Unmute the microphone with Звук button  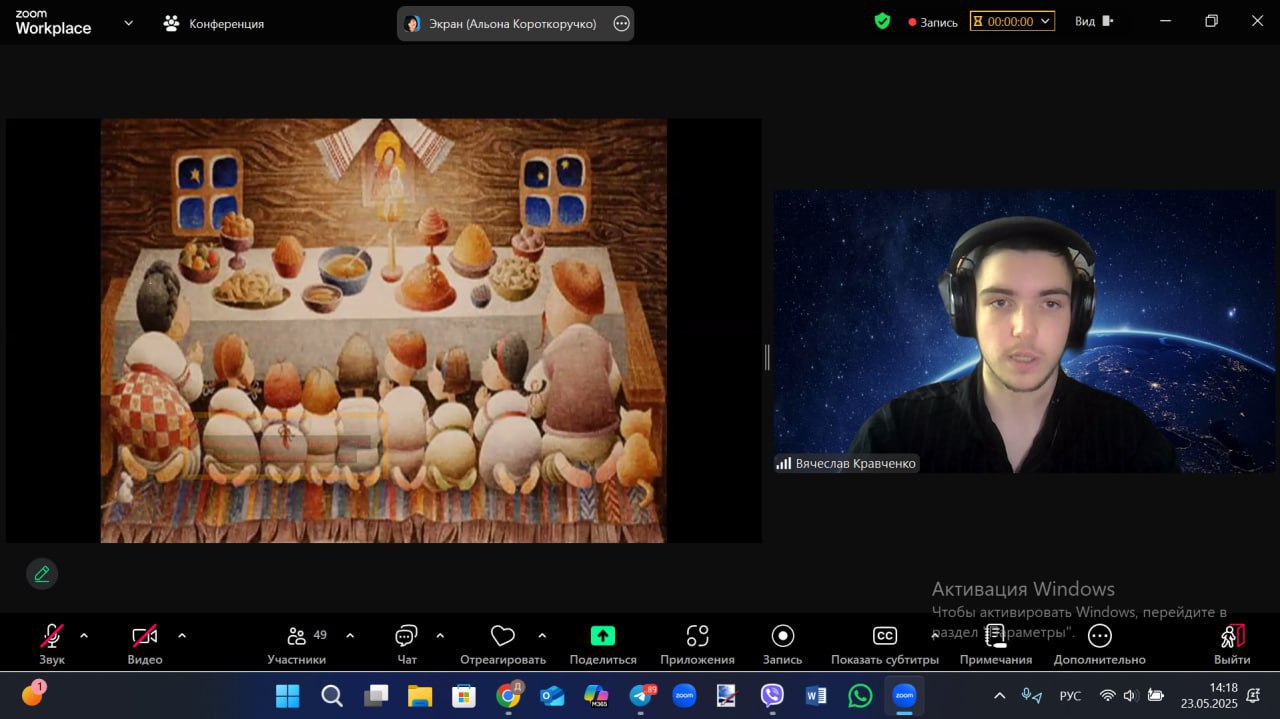tap(52, 643)
